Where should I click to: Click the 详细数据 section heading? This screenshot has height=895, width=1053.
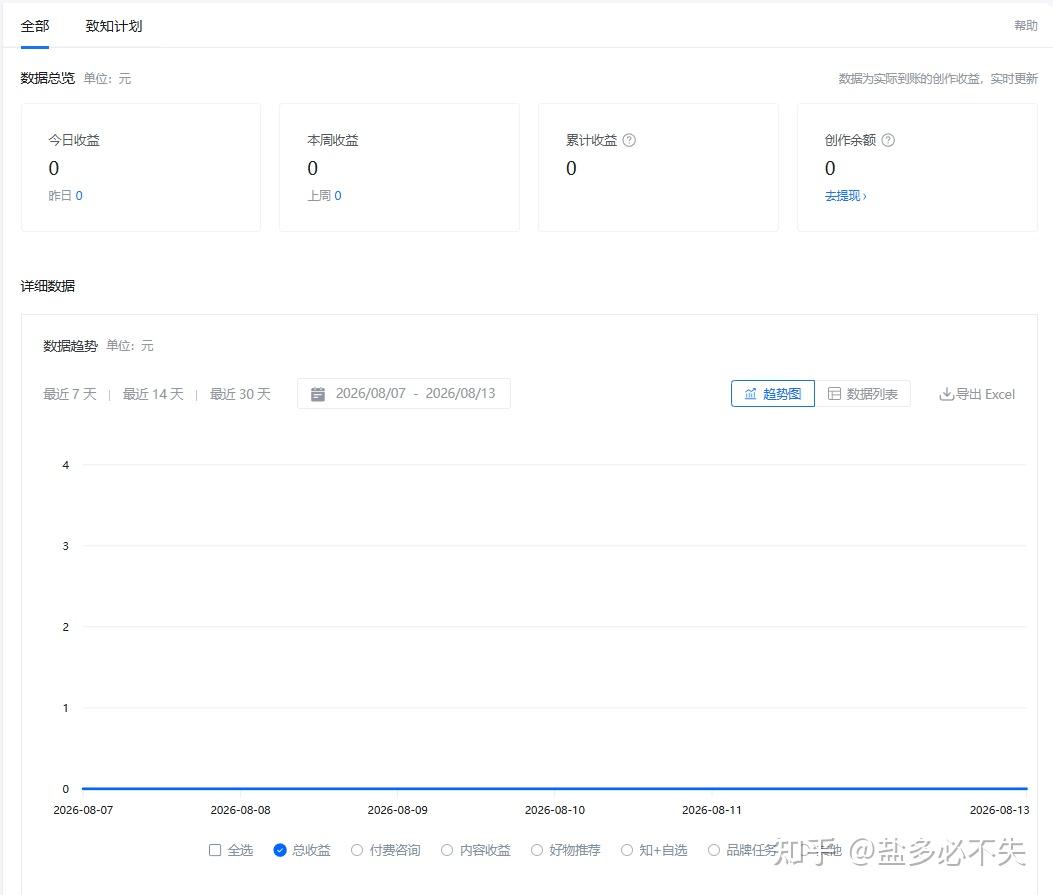48,286
